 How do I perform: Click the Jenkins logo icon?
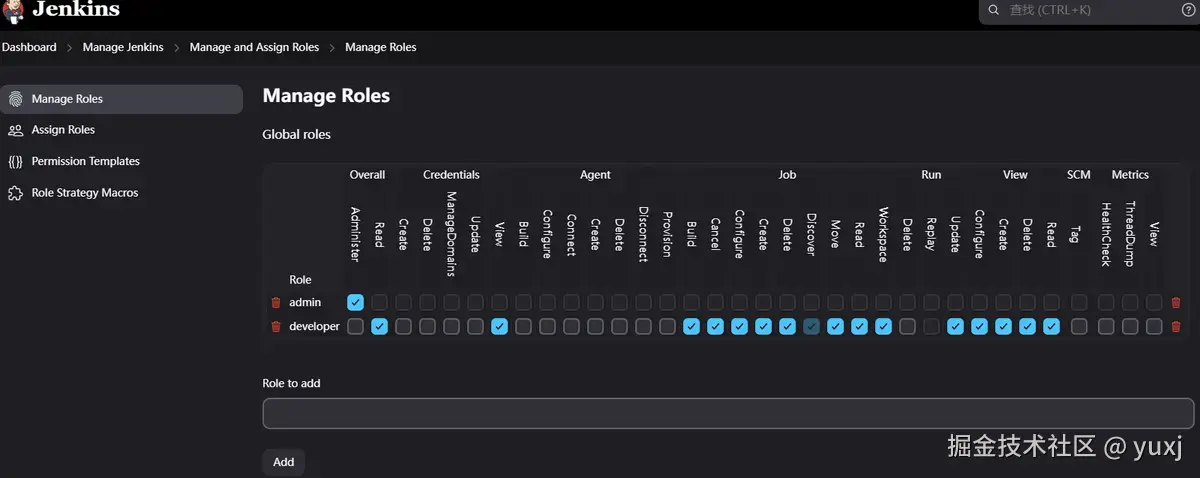point(13,10)
